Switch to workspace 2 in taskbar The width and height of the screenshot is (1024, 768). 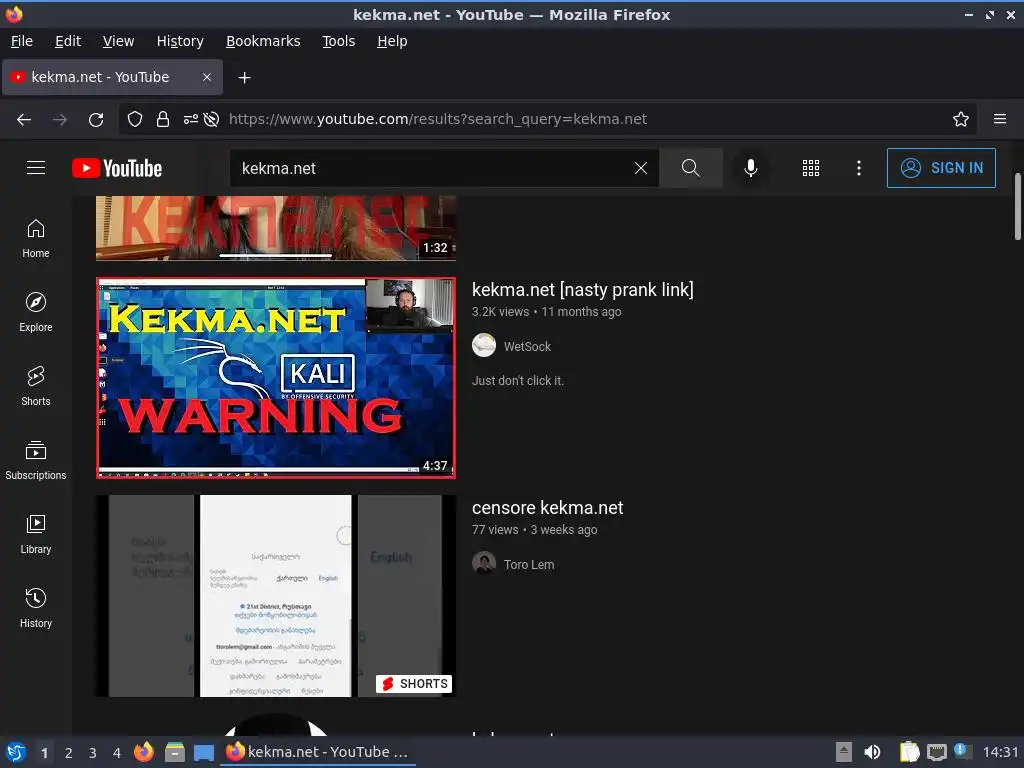69,752
